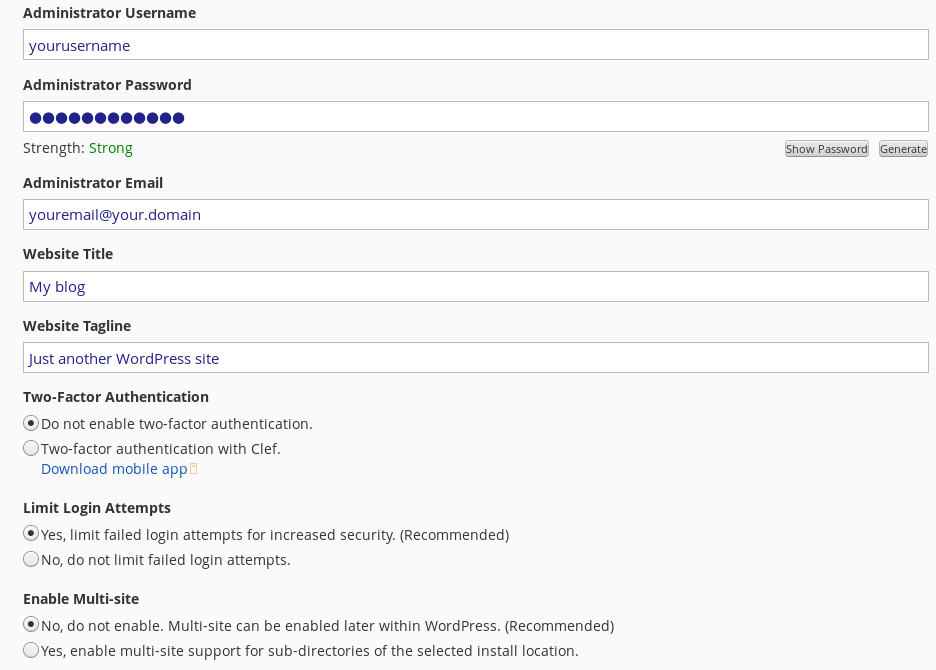This screenshot has height=670, width=936.
Task: Click the Strong password strength indicator
Action: 110,148
